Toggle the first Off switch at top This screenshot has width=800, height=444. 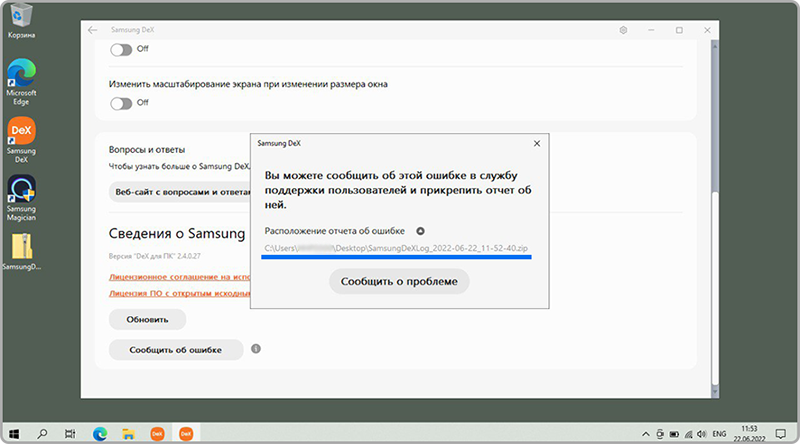point(121,50)
